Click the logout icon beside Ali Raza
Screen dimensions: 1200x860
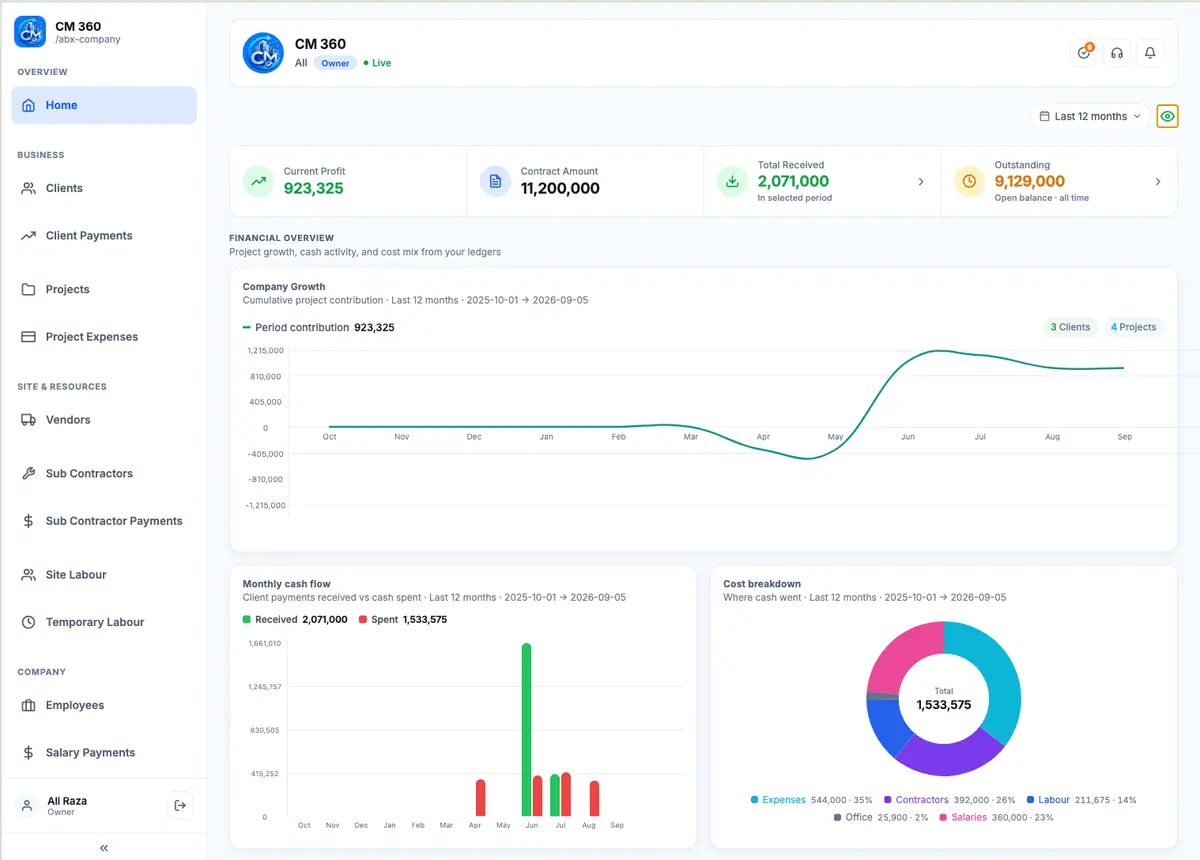click(180, 805)
